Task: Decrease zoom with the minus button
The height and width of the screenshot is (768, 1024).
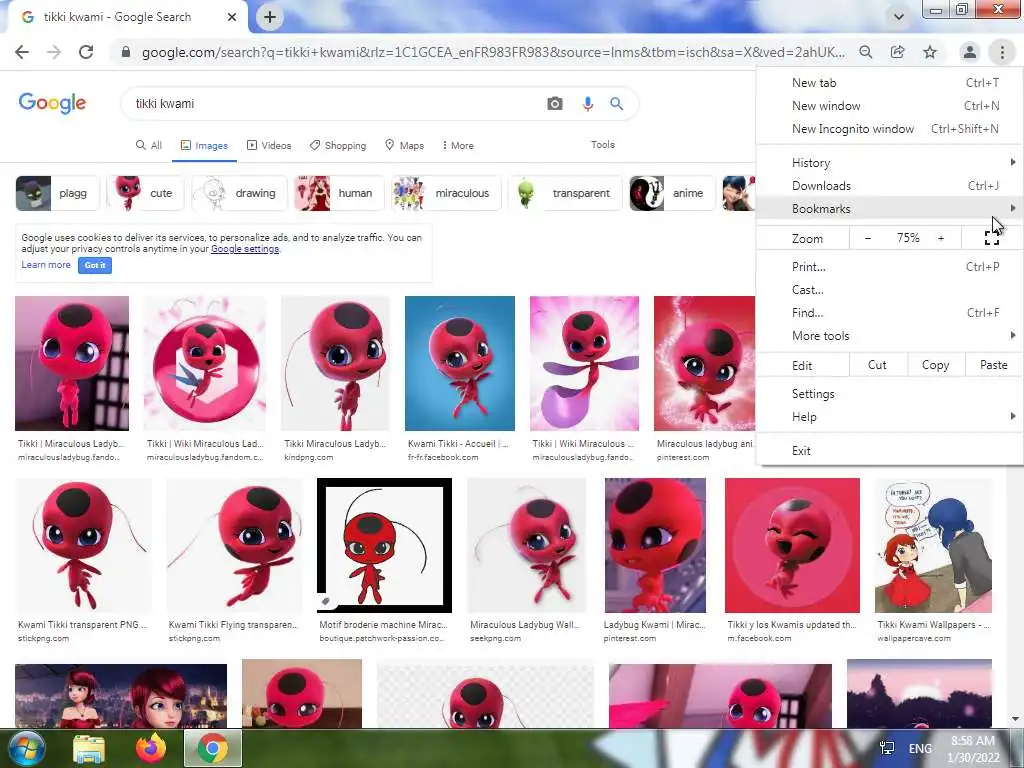Action: (x=867, y=238)
